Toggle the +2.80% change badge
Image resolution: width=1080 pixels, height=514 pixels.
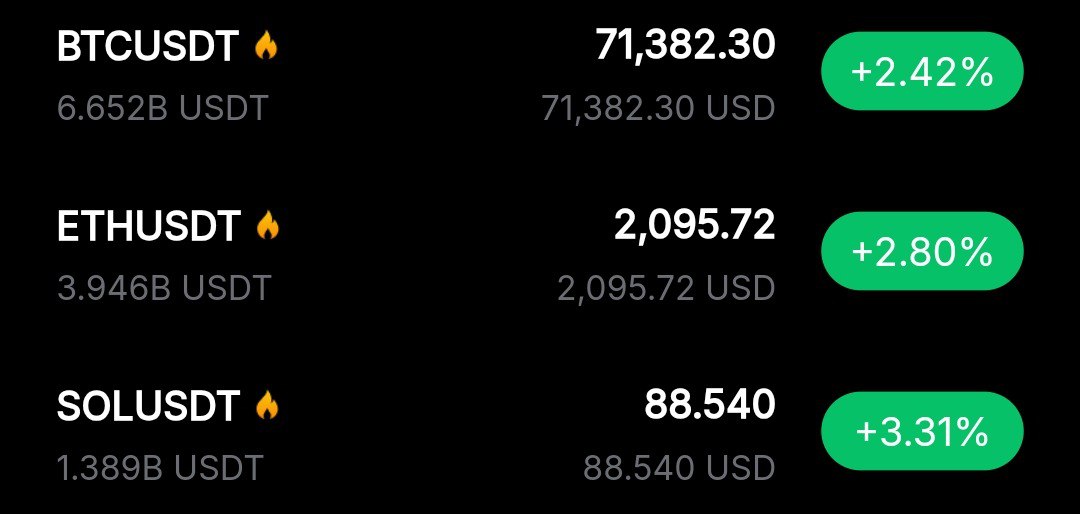tap(921, 251)
